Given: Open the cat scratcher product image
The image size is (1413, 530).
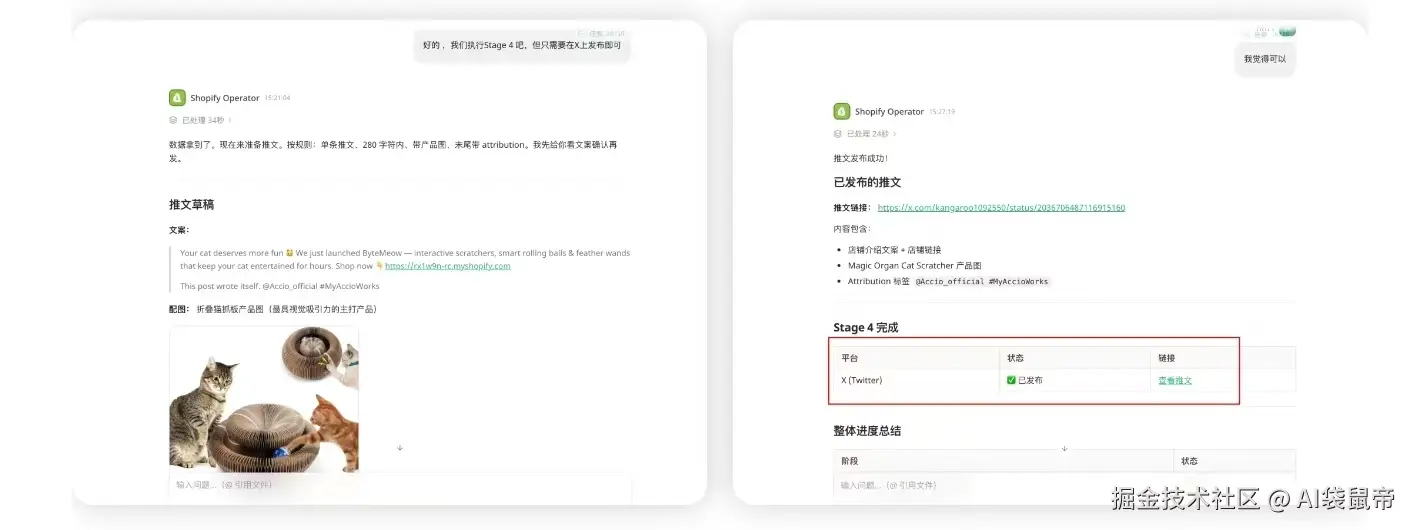Looking at the screenshot, I should tap(264, 398).
